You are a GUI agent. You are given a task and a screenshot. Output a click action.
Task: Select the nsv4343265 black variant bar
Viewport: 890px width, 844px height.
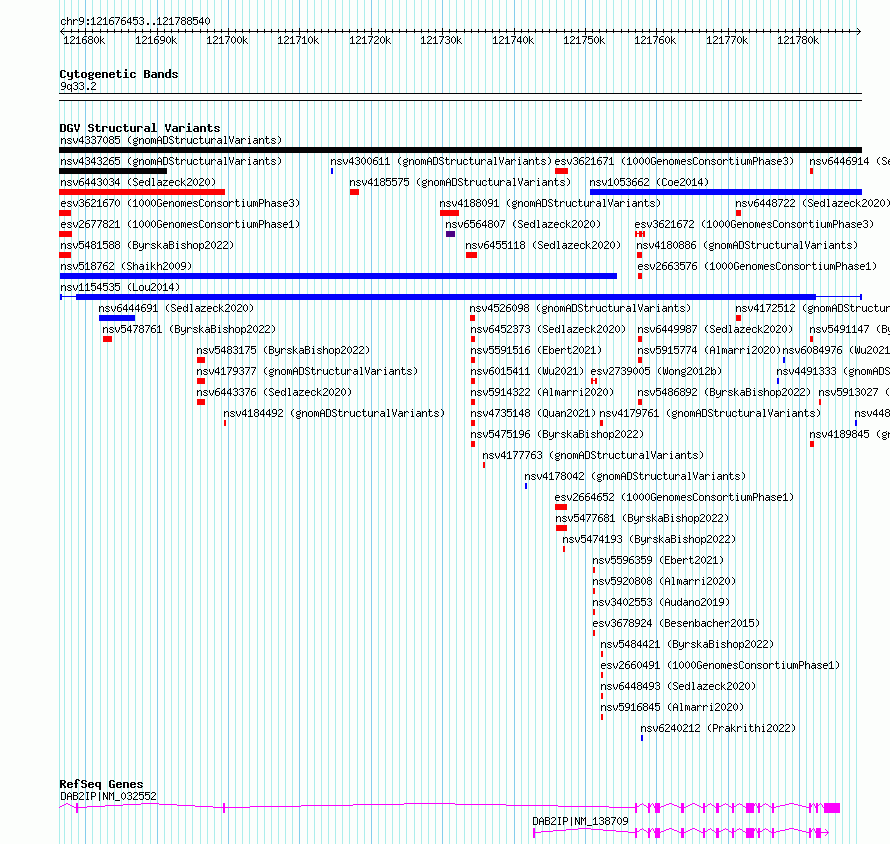coord(114,171)
